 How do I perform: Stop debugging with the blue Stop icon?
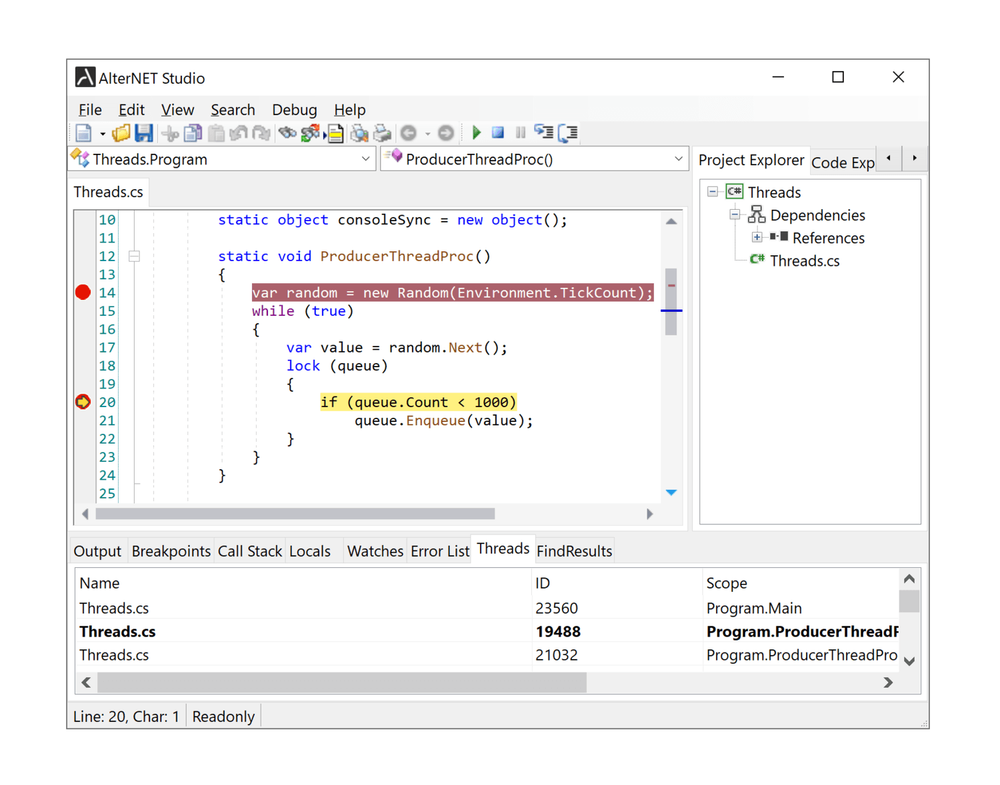click(x=498, y=132)
